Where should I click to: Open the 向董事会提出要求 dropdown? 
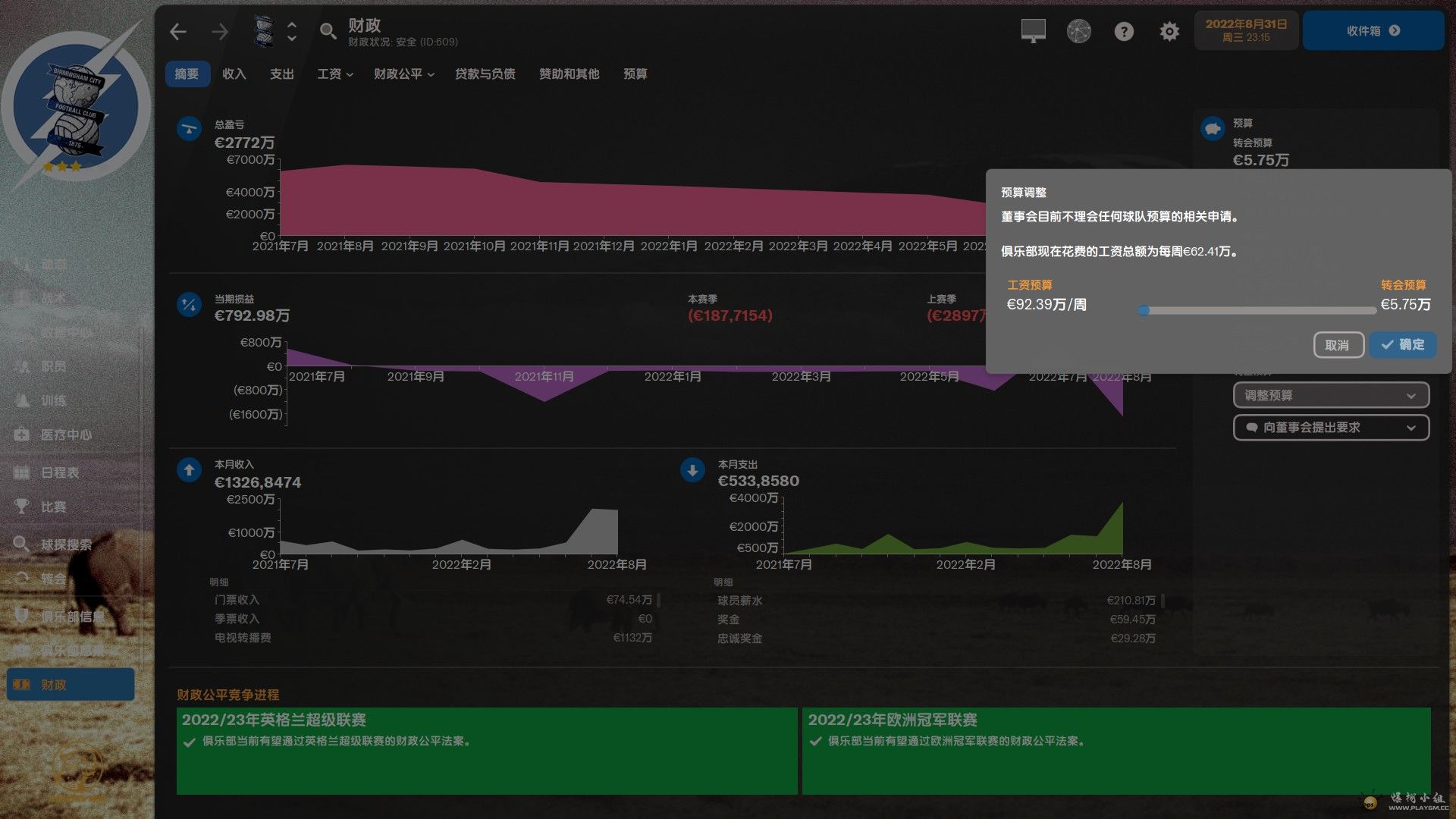tap(1331, 428)
